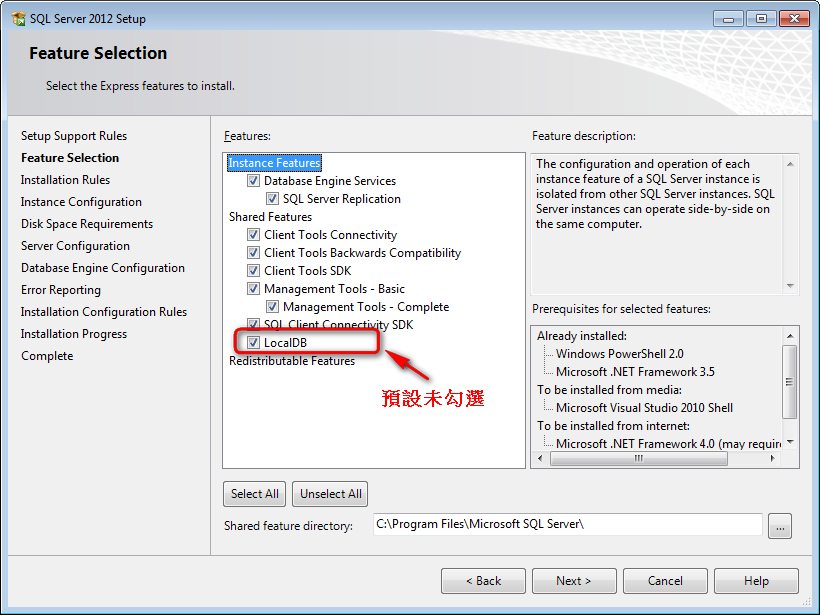Screen dimensions: 820x615
Task: Click Installation Rules step
Action: point(65,180)
